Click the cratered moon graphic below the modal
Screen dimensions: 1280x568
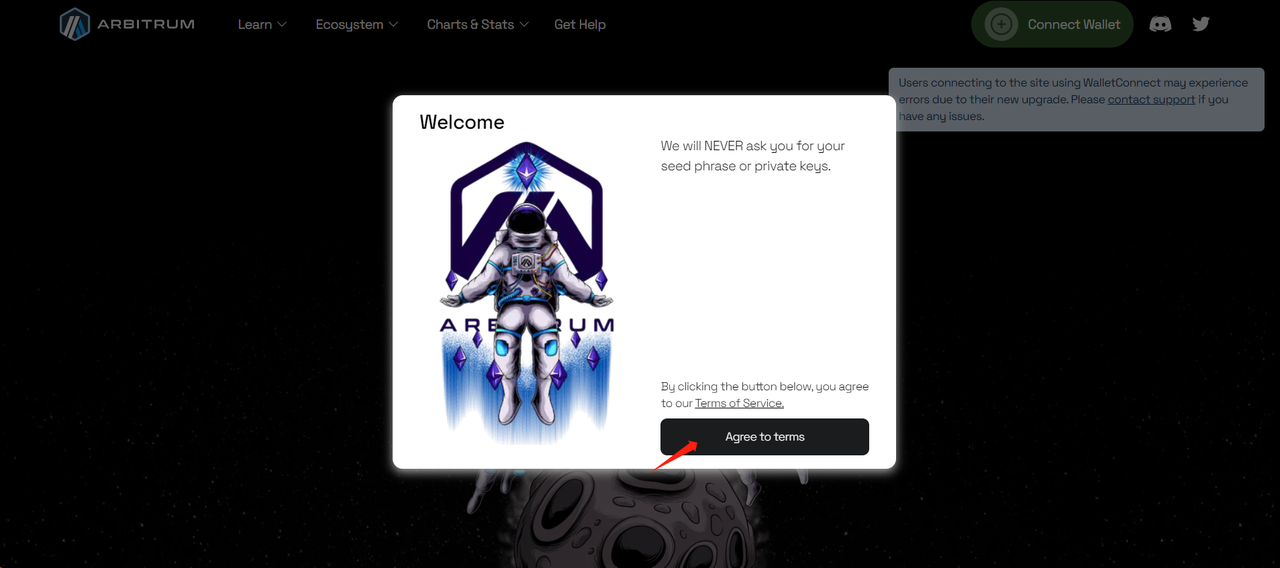pos(640,518)
